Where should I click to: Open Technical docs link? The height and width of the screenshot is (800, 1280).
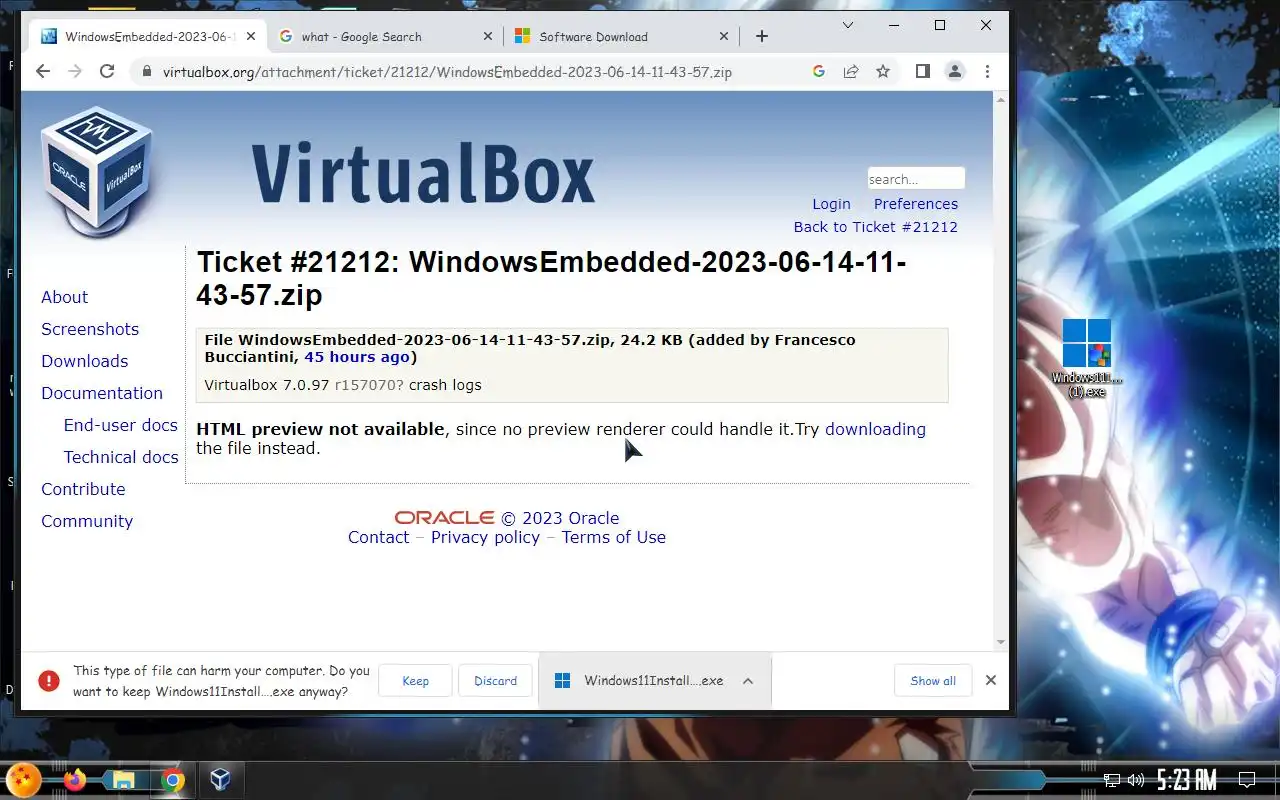[x=121, y=457]
